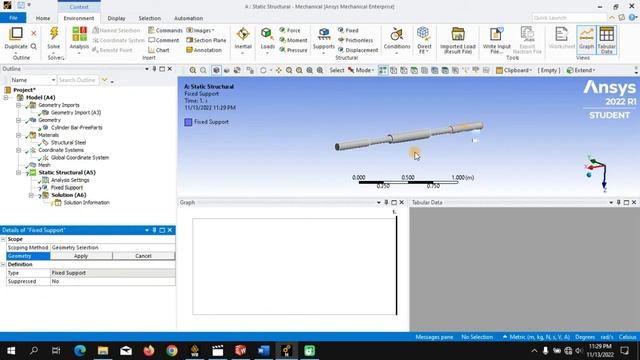Click the Fixed Support legend color swatch
This screenshot has height=360, width=640.
pyautogui.click(x=188, y=122)
